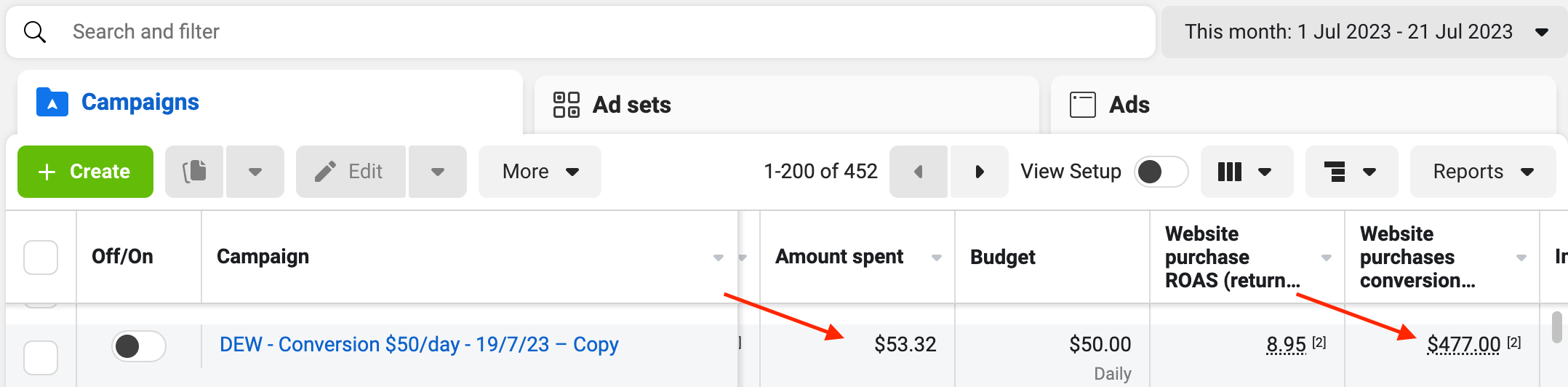Image resolution: width=1568 pixels, height=387 pixels.
Task: Switch to the Ads tab
Action: (x=1303, y=103)
